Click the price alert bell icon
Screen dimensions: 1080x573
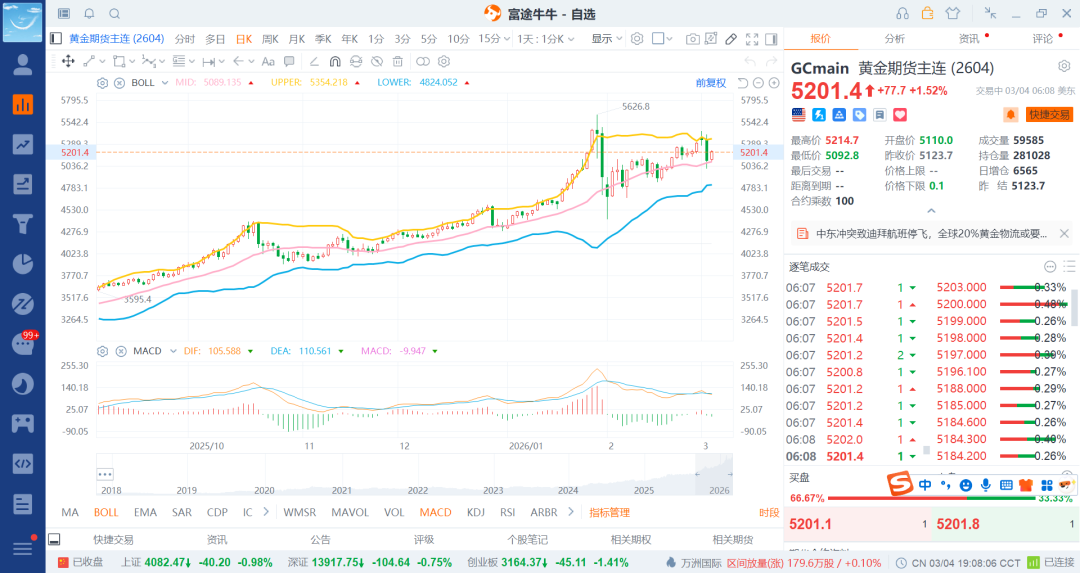(1011, 115)
